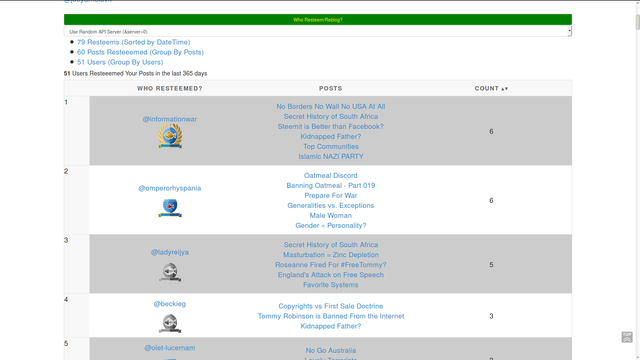Click the @ladyreijya avatar badge
This screenshot has width=640, height=360.
(x=170, y=272)
